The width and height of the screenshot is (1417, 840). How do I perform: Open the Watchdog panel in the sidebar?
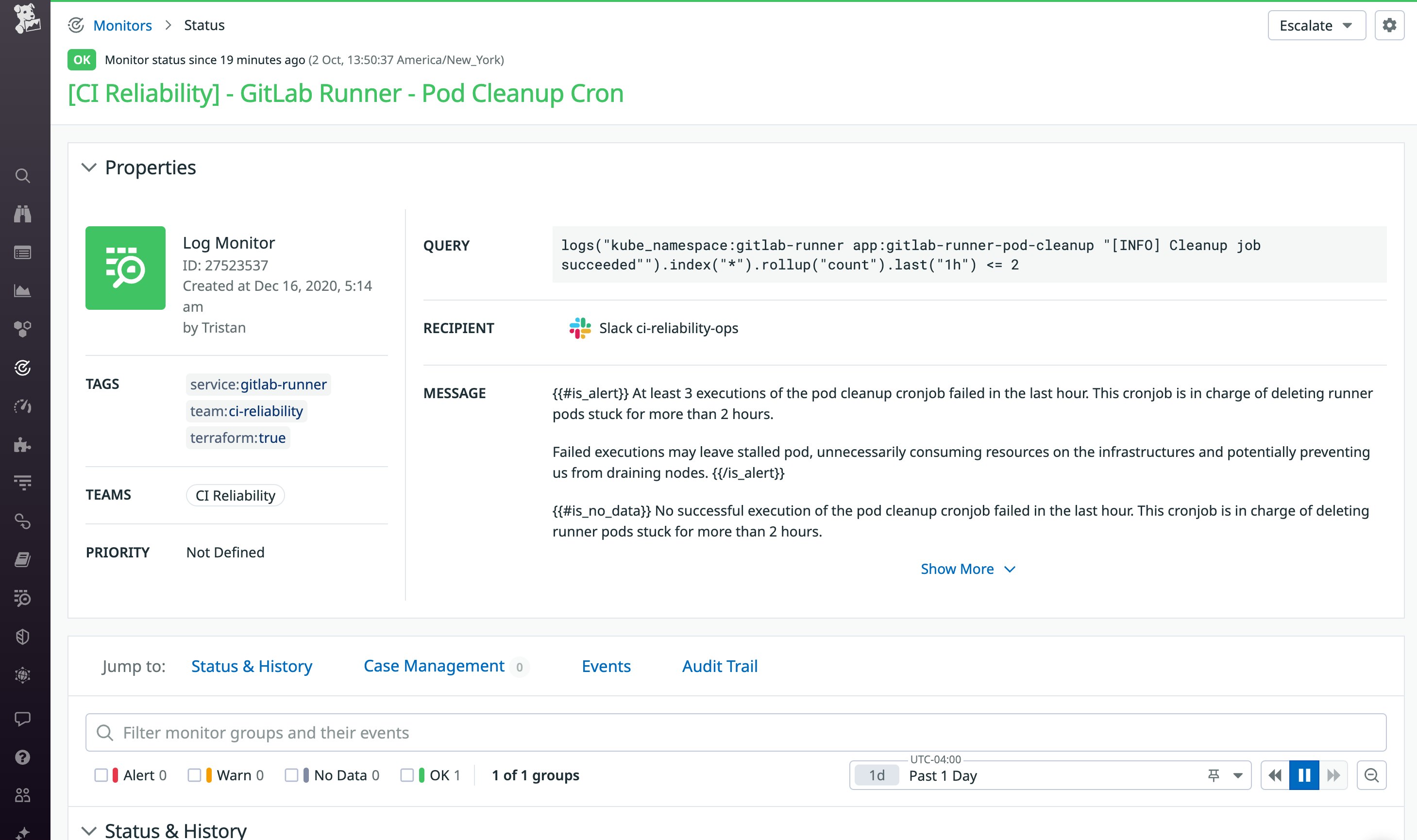23,213
